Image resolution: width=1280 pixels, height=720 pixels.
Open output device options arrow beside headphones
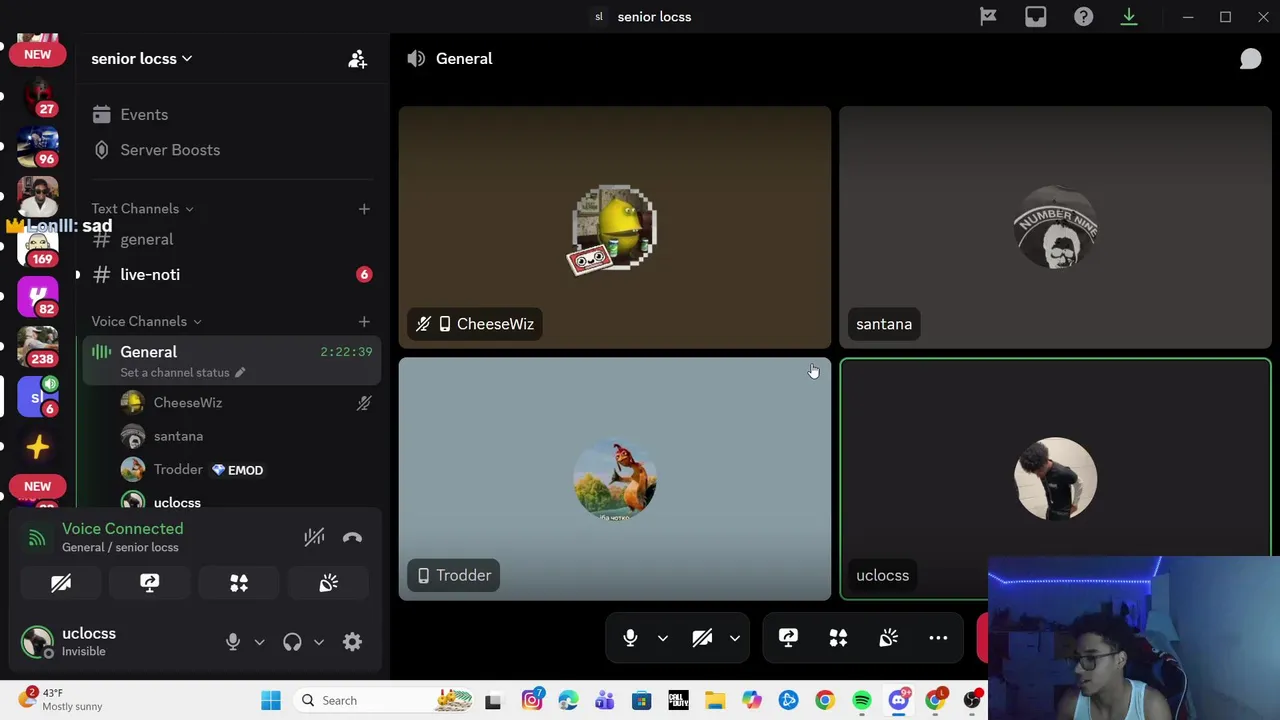[318, 642]
